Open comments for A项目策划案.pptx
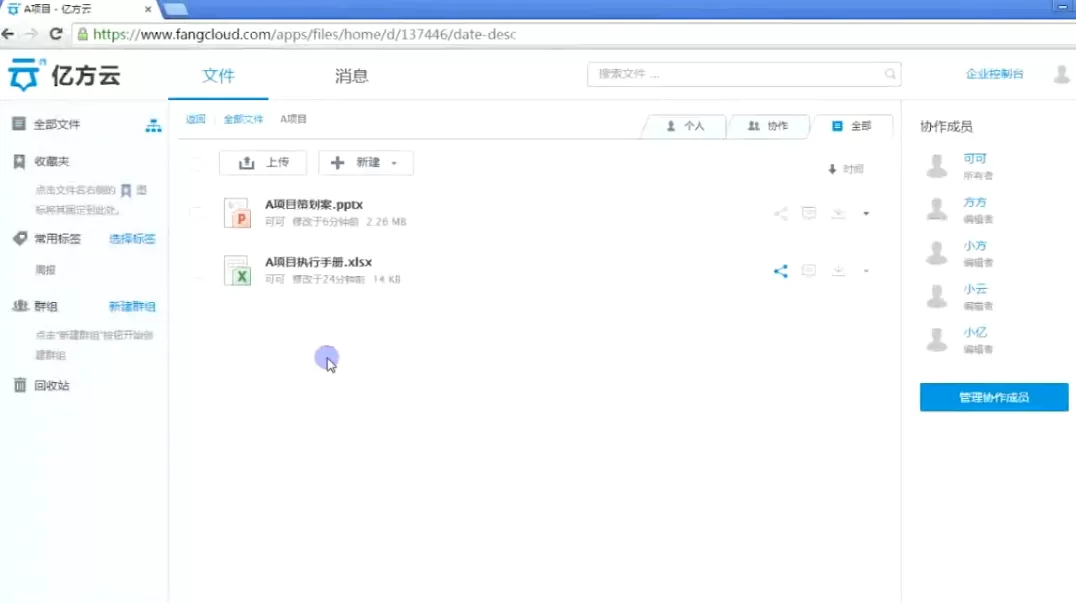The width and height of the screenshot is (1076, 604). point(809,213)
